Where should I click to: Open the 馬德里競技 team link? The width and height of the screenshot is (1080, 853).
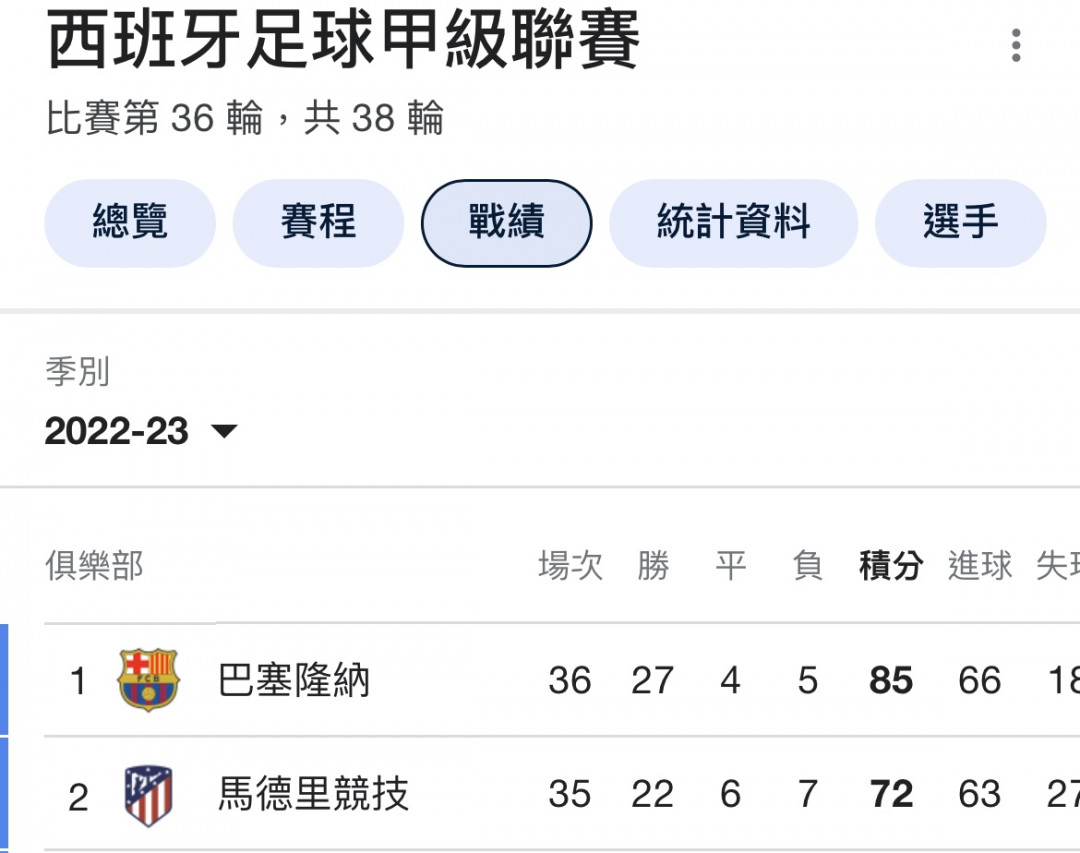pyautogui.click(x=313, y=794)
